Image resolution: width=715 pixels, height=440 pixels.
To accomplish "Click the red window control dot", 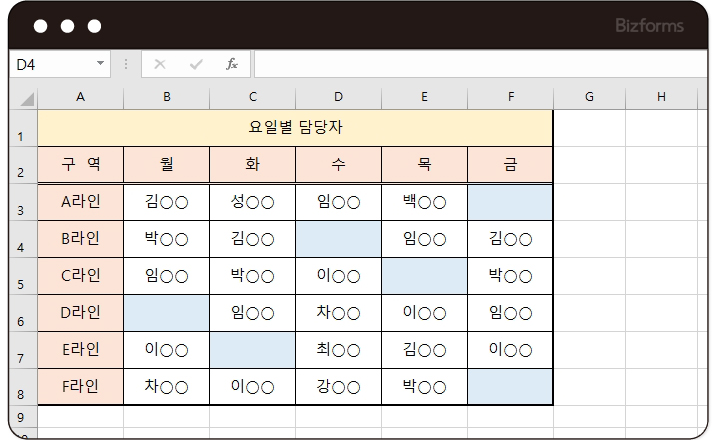I will click(x=39, y=26).
